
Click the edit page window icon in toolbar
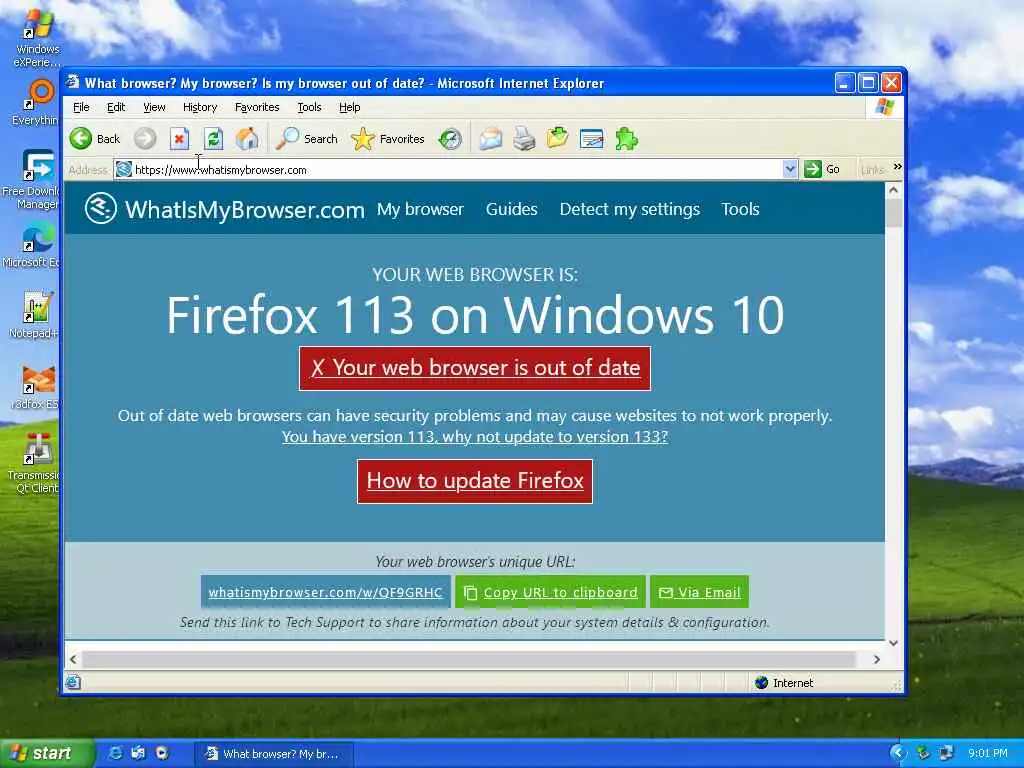(x=592, y=138)
